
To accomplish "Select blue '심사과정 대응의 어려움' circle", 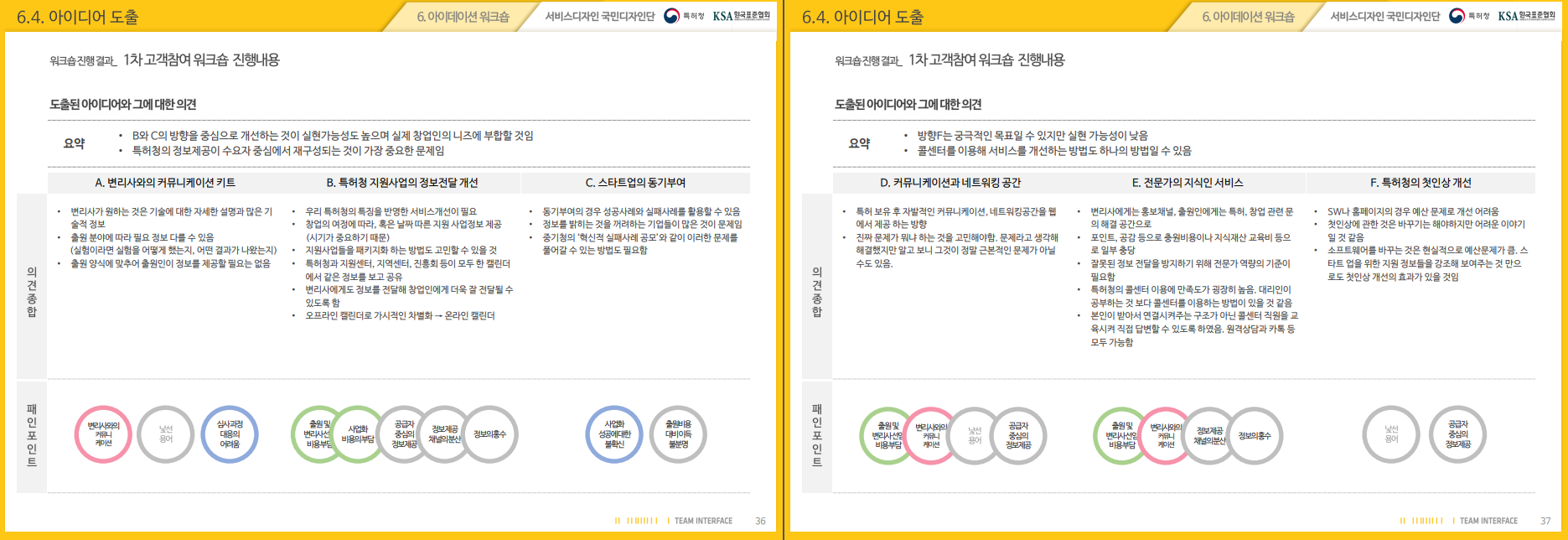I will pos(230,434).
